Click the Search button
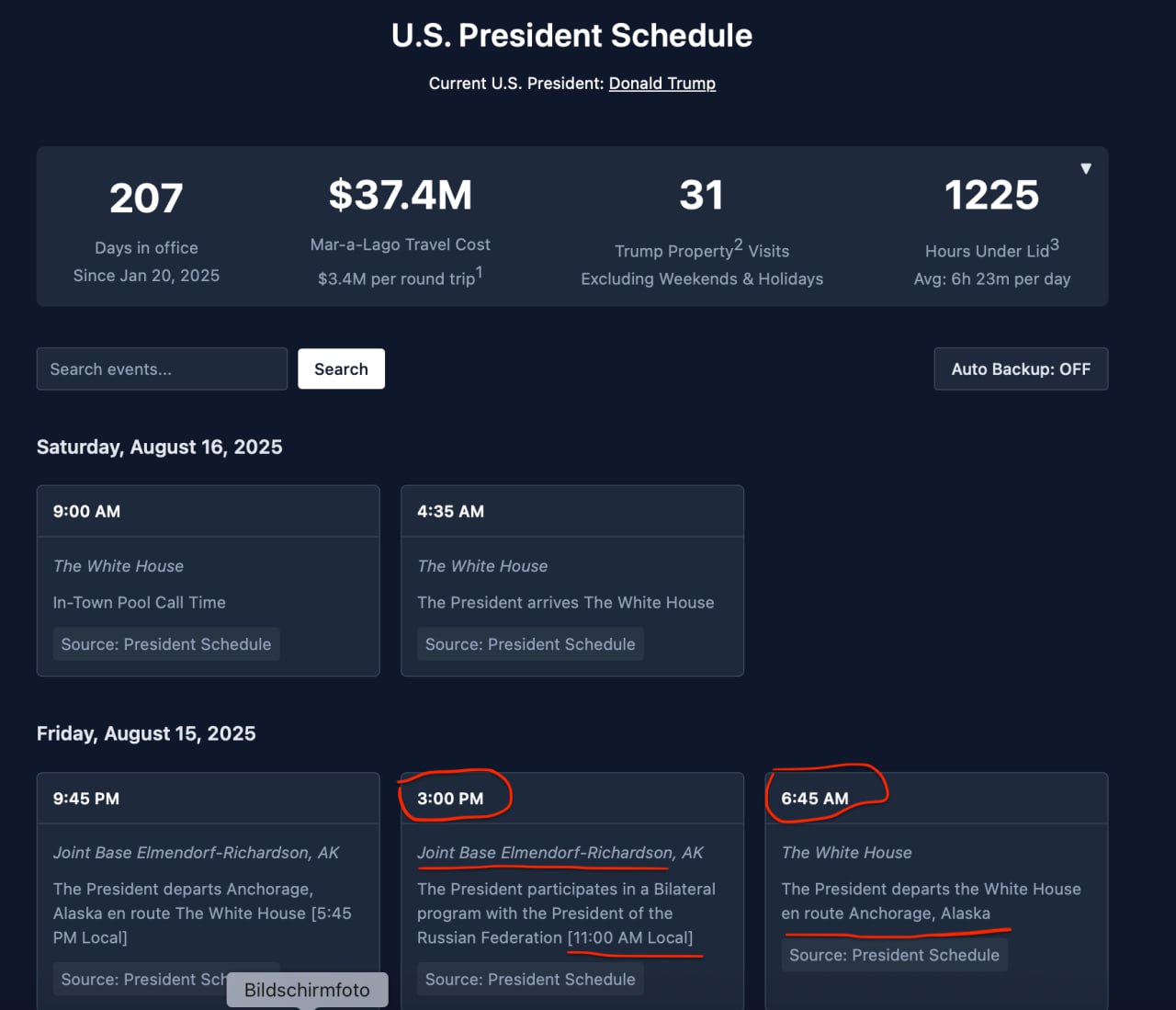 [x=341, y=369]
